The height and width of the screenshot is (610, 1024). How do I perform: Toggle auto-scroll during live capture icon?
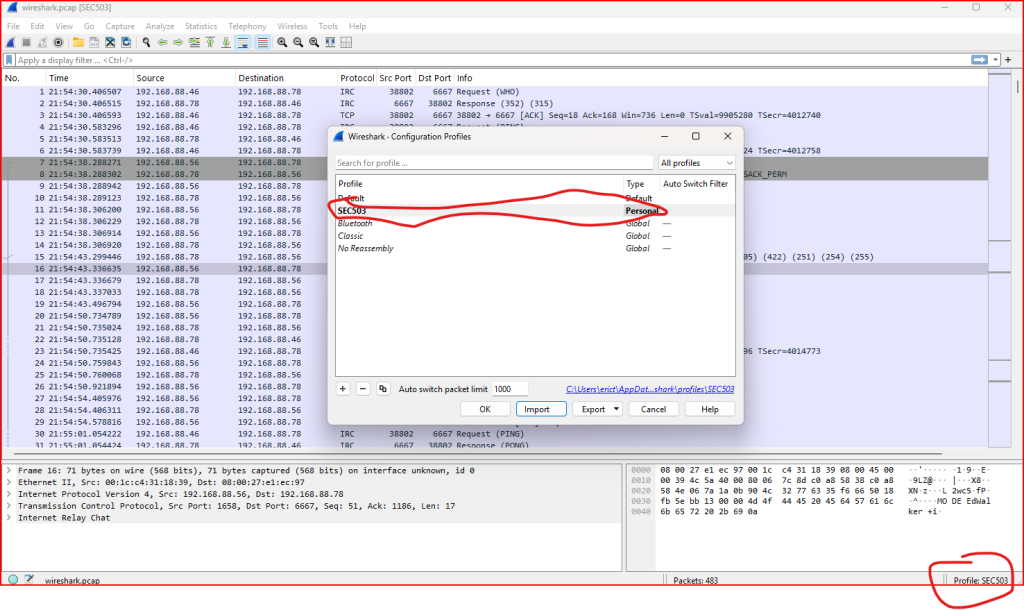(243, 42)
